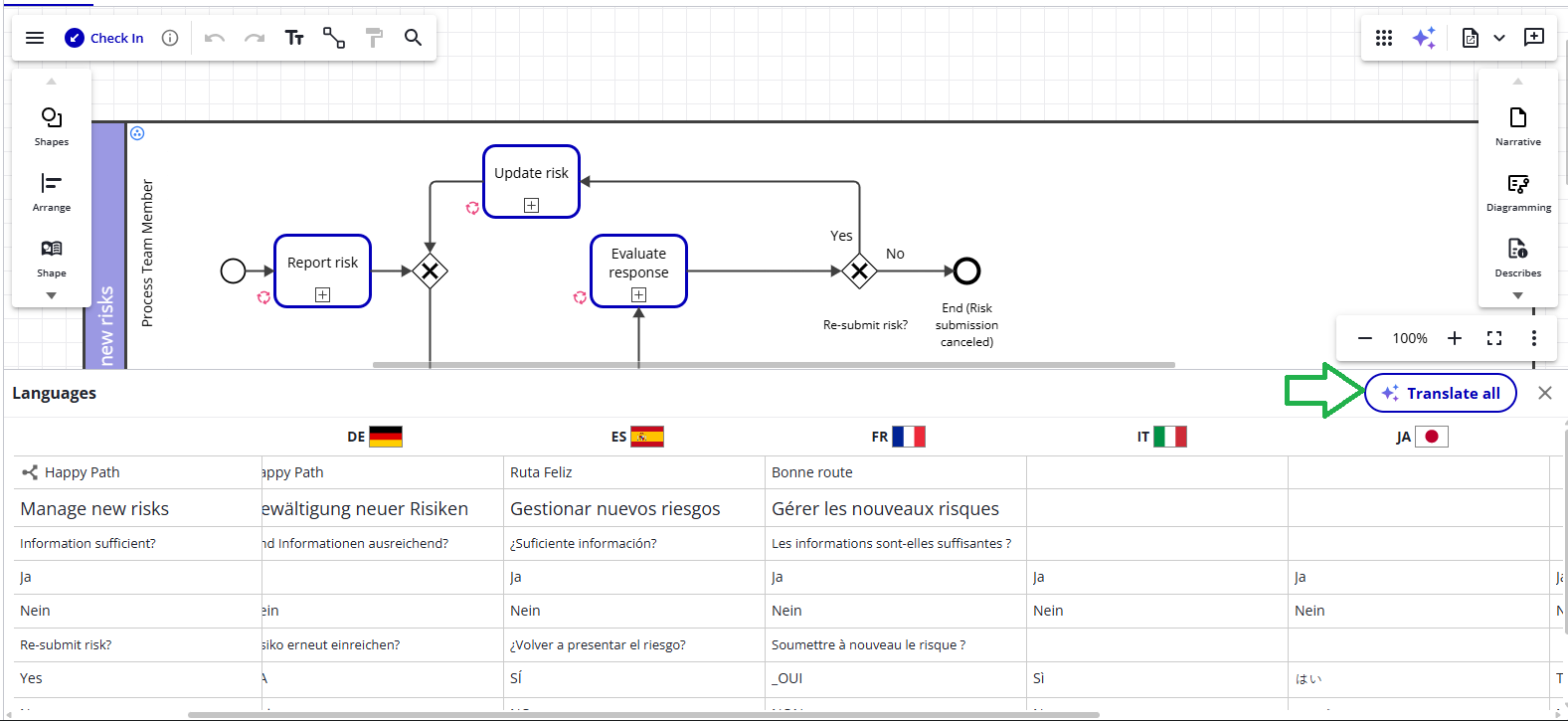Click the undo arrow icon
The image size is (1568, 721).
(214, 38)
